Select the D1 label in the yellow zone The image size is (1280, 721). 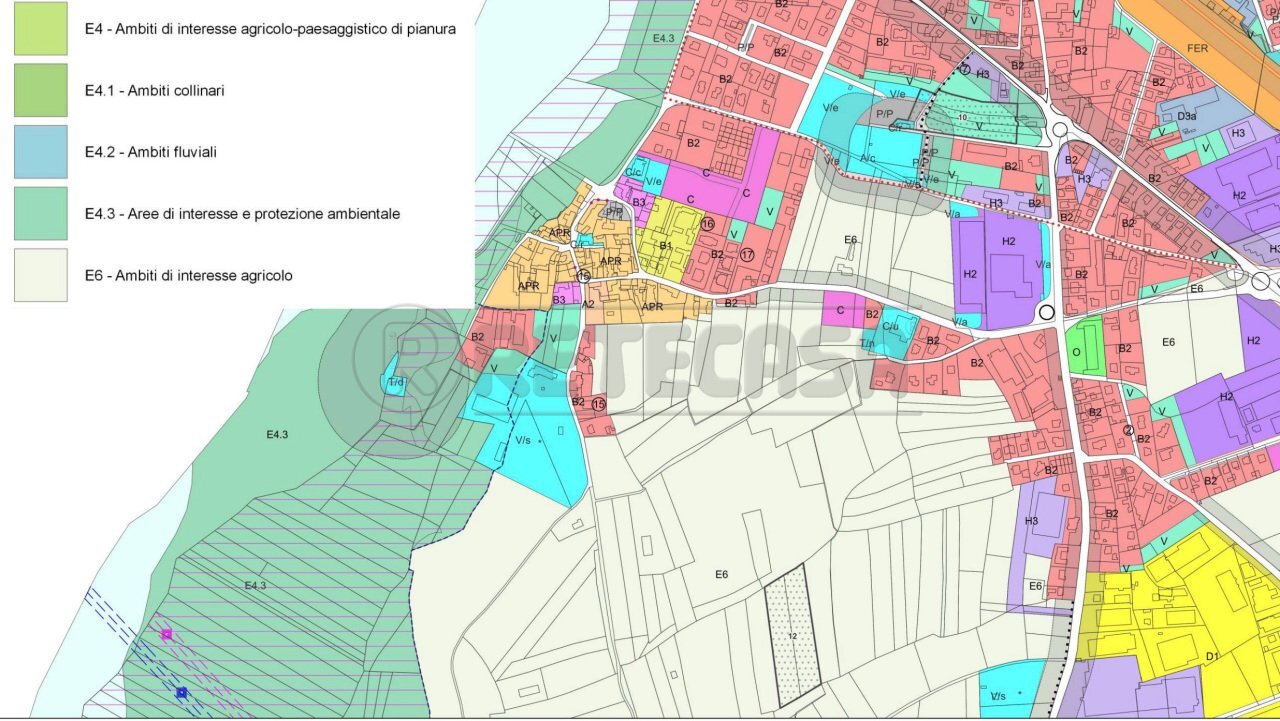click(1211, 657)
